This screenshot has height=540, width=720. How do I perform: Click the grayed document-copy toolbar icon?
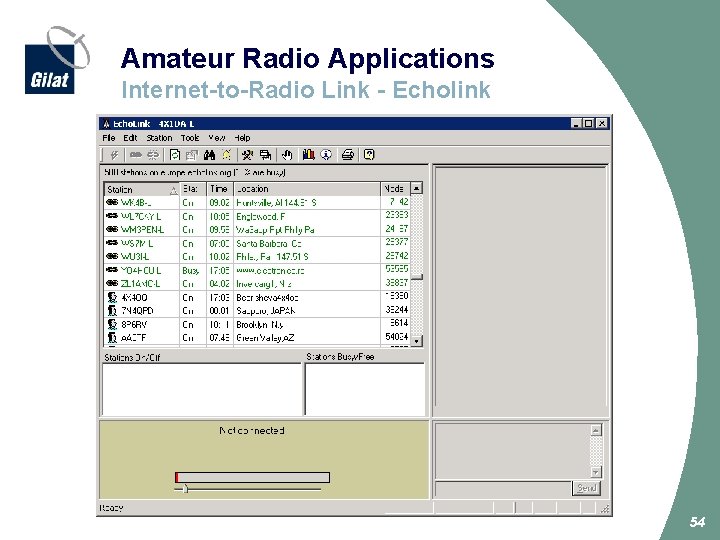pyautogui.click(x=192, y=155)
